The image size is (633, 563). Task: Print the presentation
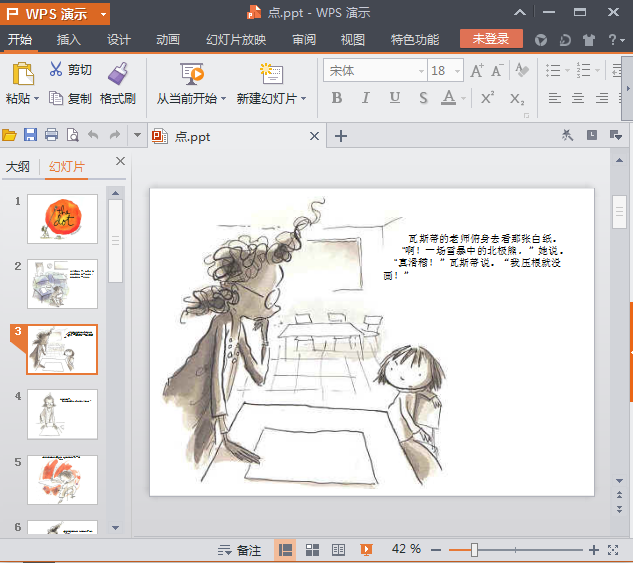pos(51,135)
